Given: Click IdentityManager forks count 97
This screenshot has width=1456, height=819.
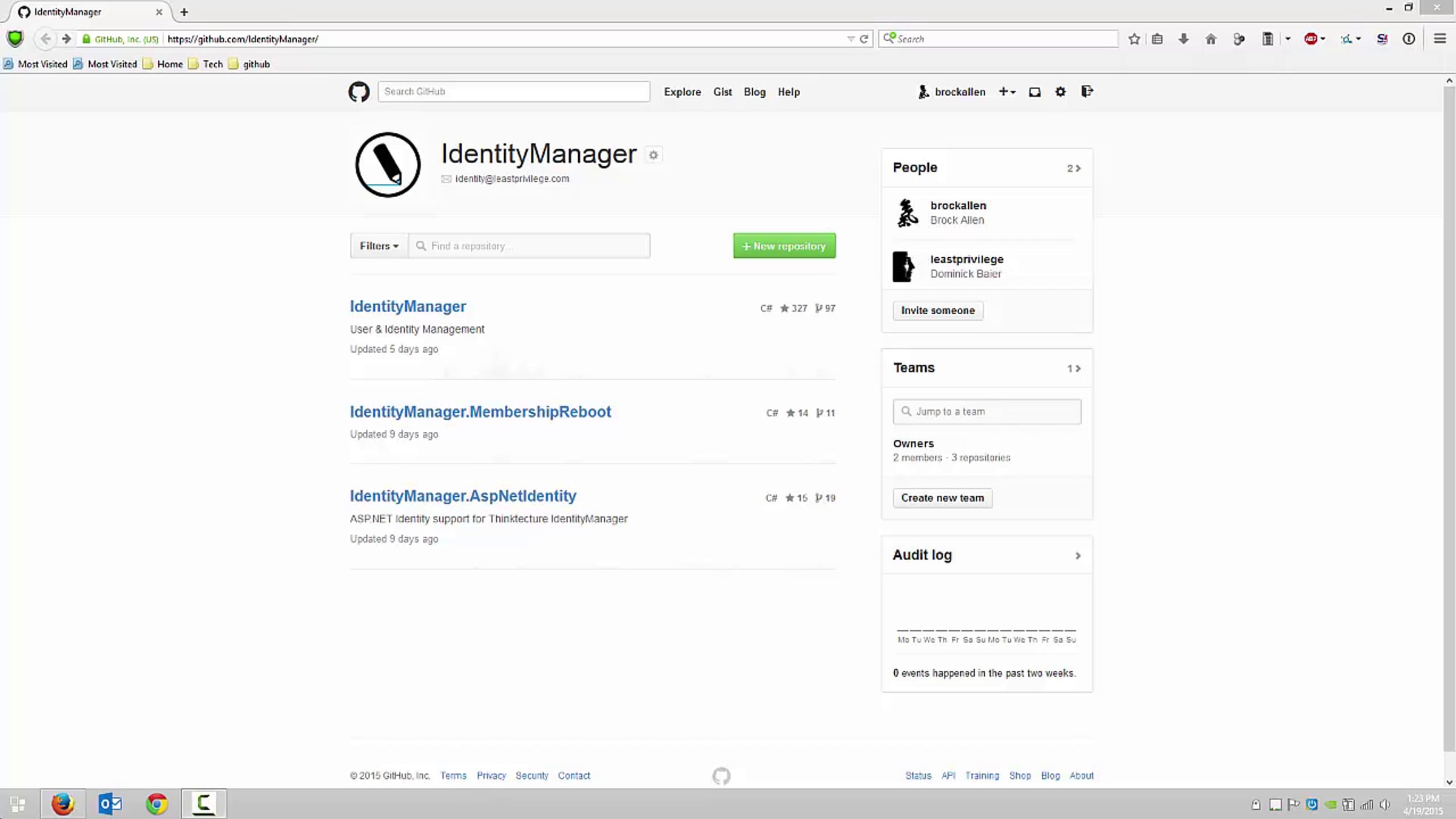Looking at the screenshot, I should pyautogui.click(x=825, y=308).
